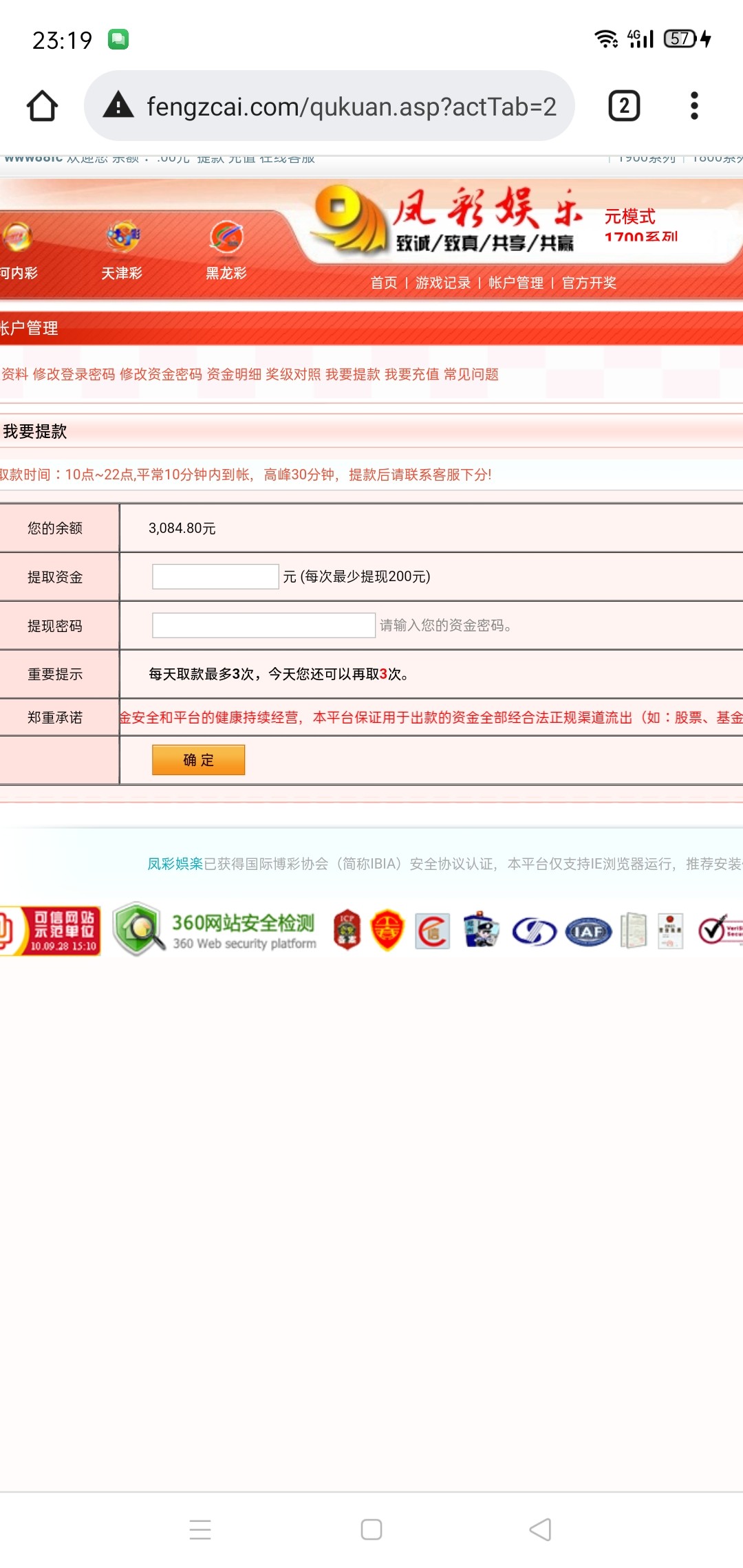Open 官方开奖 in the navigation bar

[589, 283]
